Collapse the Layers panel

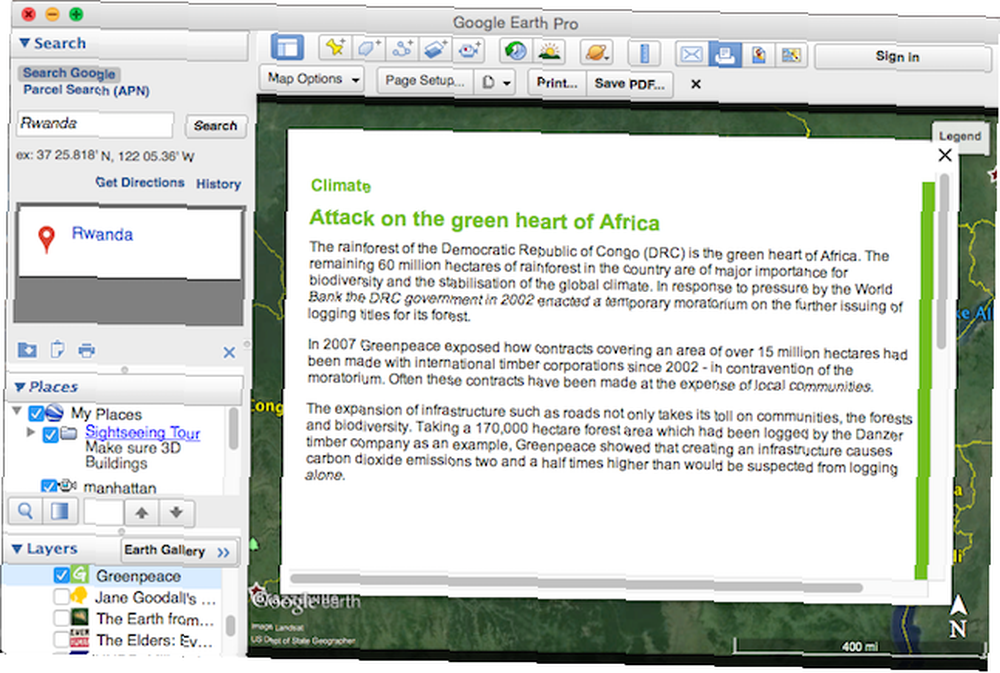point(17,549)
